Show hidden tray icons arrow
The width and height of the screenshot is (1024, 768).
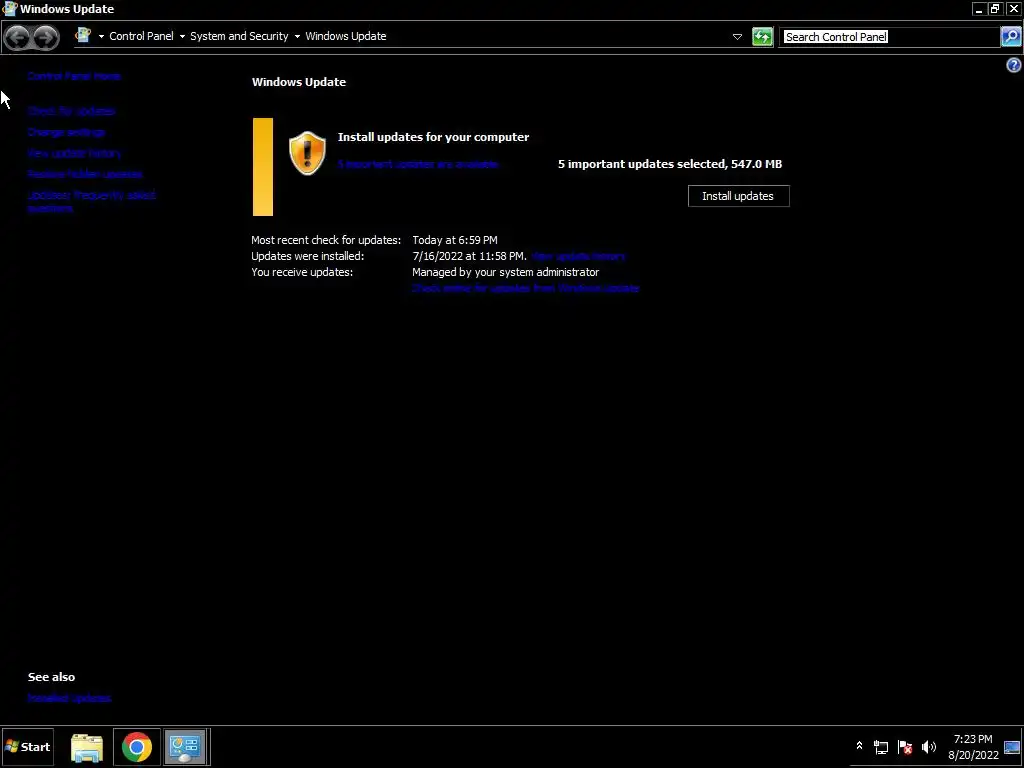(859, 746)
